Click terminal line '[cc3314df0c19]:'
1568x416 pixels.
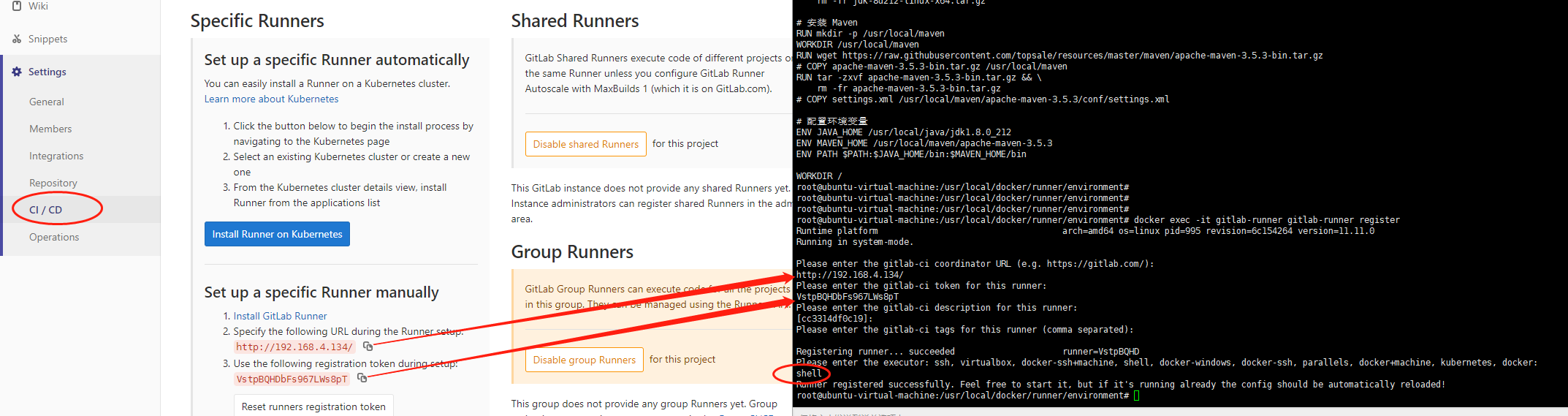[x=834, y=319]
